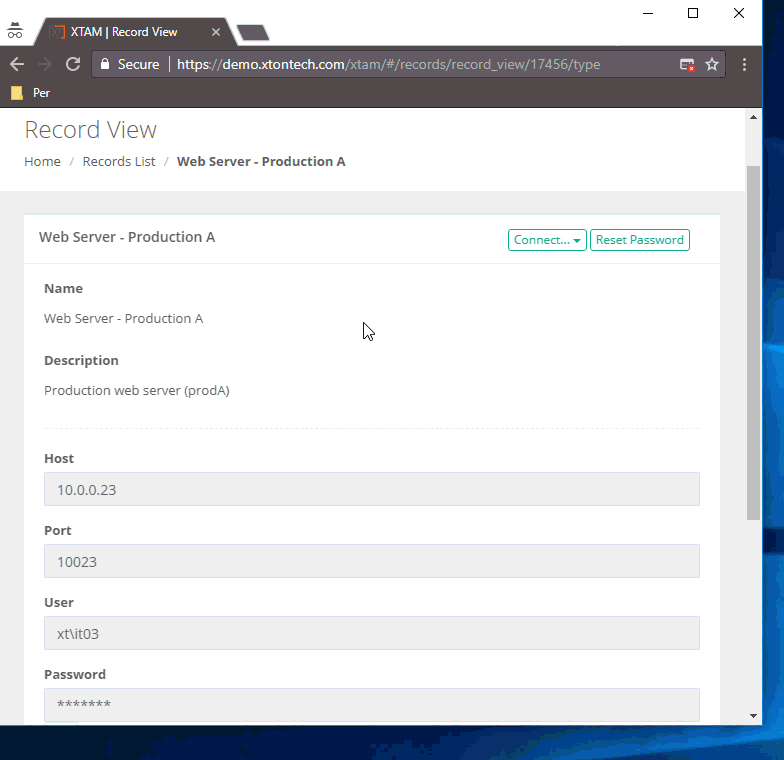Bookmark this page with the star icon
The width and height of the screenshot is (784, 760).
point(712,64)
